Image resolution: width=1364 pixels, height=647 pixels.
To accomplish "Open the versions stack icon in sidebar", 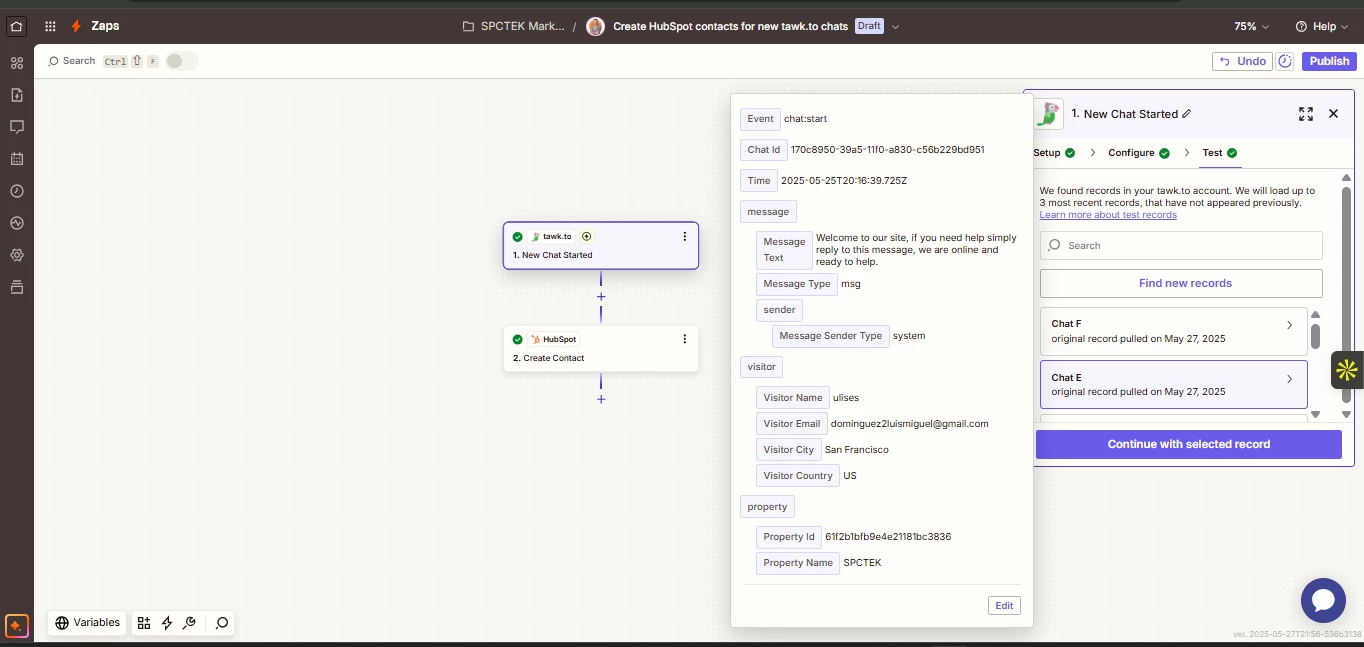I will pyautogui.click(x=16, y=287).
